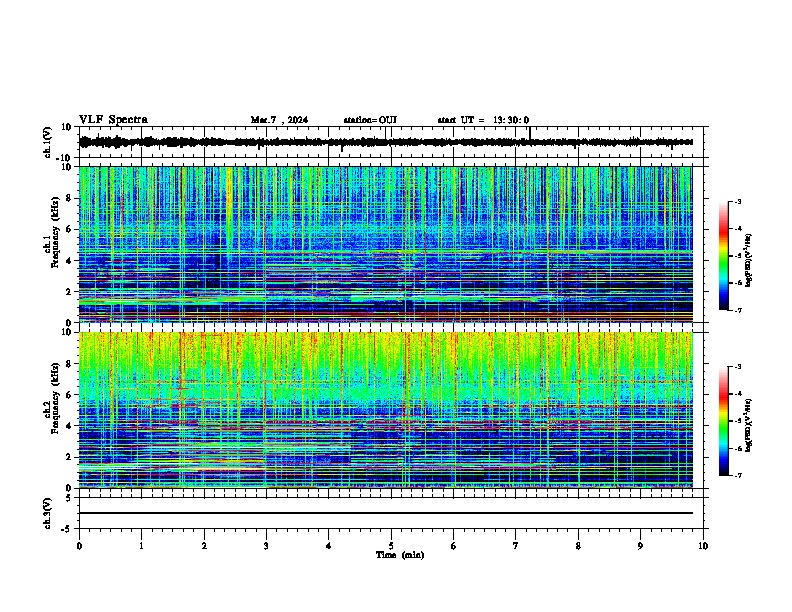The image size is (792, 612).
Task: Click time axis tick label "6"
Action: (x=454, y=546)
